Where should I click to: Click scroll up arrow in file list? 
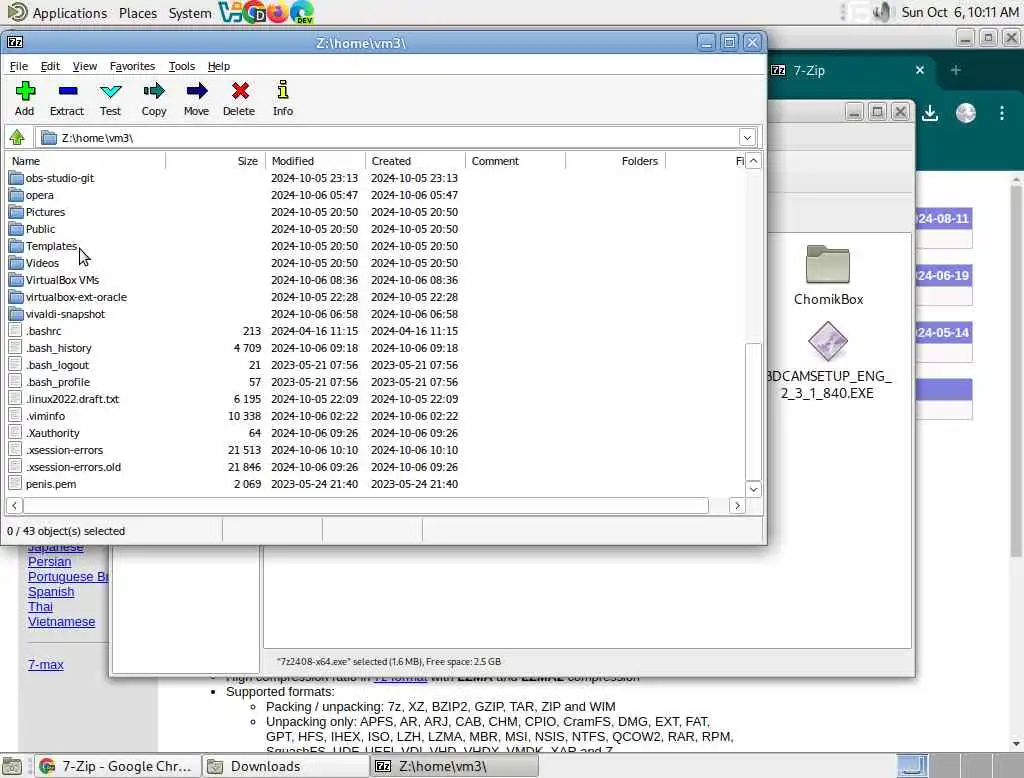coord(753,161)
